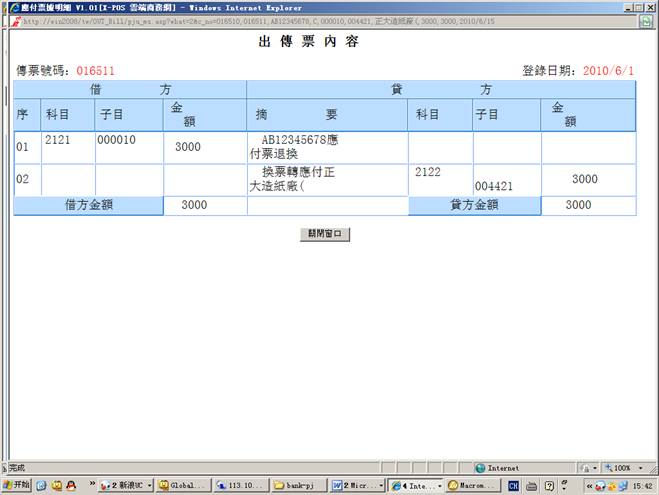Click the page icon left of the URL
Image resolution: width=659 pixels, height=495 pixels.
point(7,19)
